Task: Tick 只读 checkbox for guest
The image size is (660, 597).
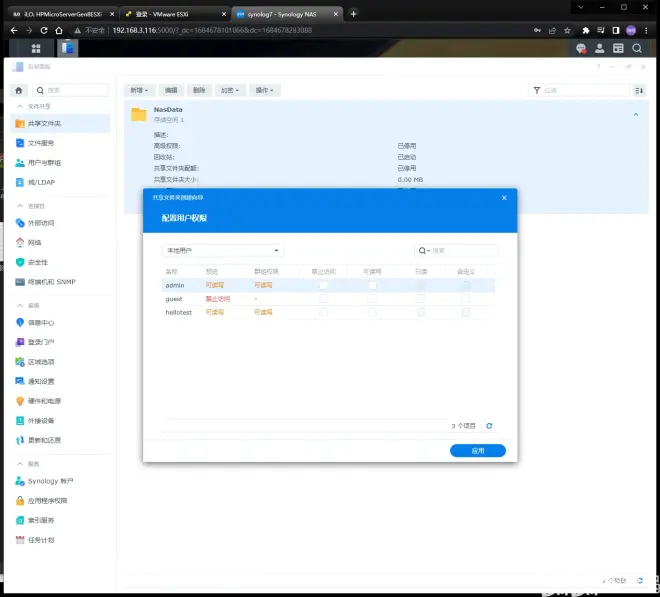Action: [x=420, y=298]
